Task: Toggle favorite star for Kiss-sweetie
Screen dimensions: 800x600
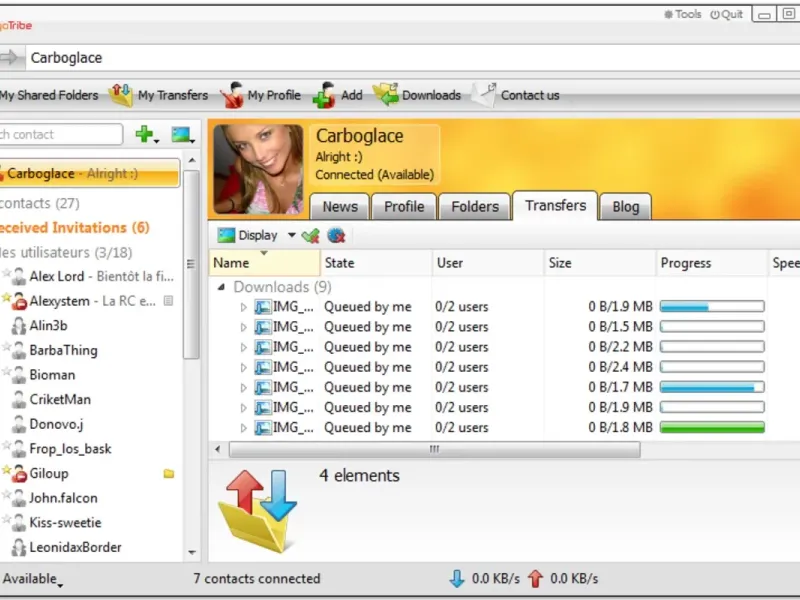Action: pos(6,519)
